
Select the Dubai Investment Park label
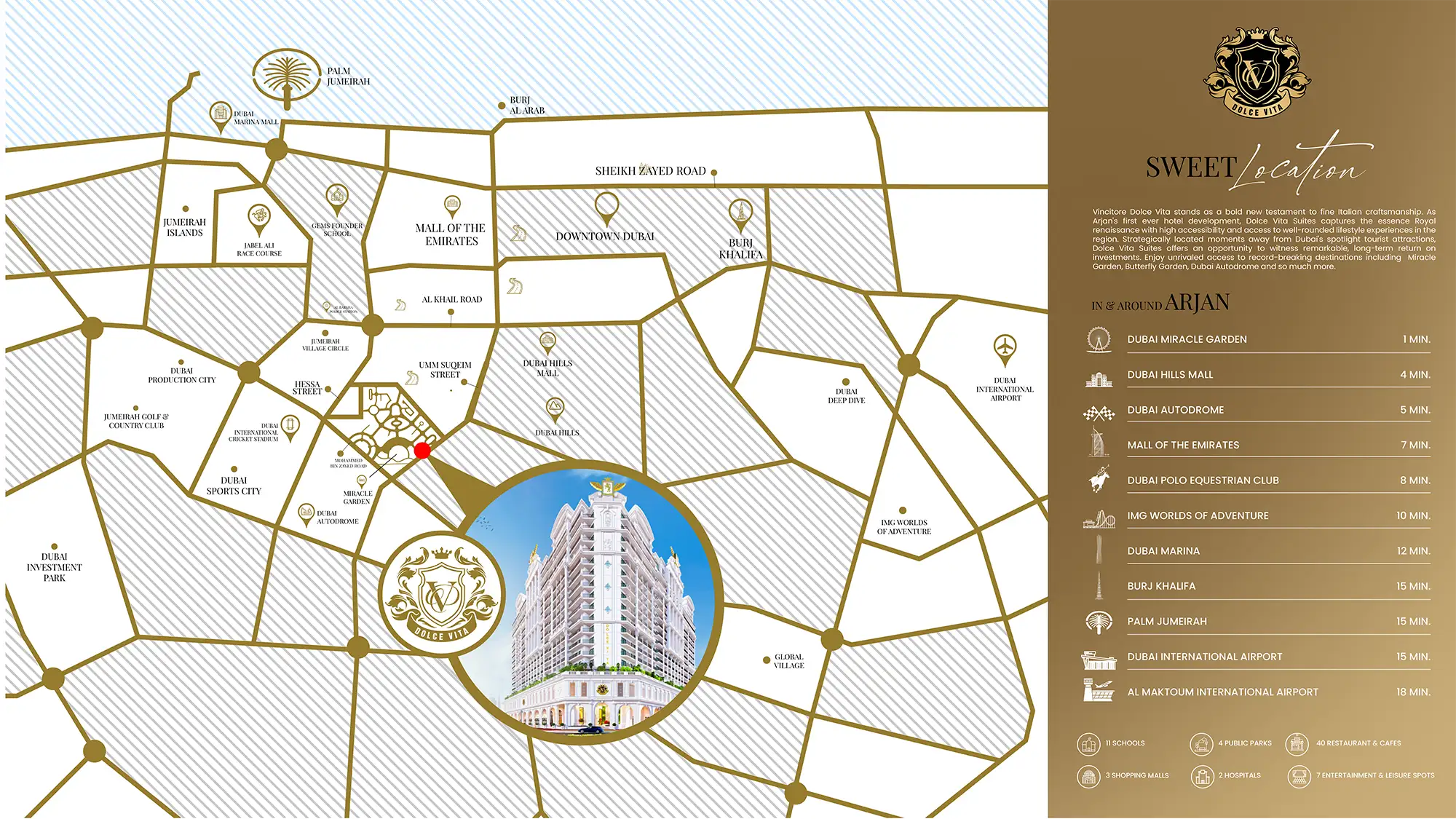click(55, 567)
